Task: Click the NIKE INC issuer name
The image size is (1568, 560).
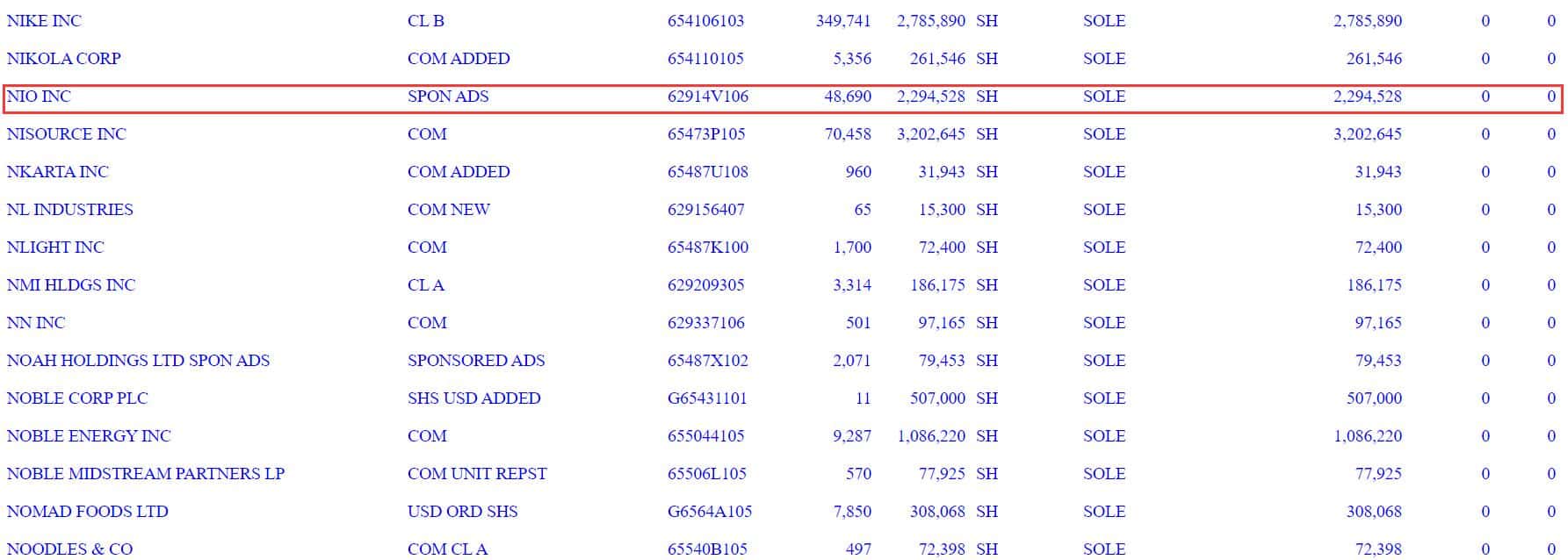Action: tap(44, 21)
